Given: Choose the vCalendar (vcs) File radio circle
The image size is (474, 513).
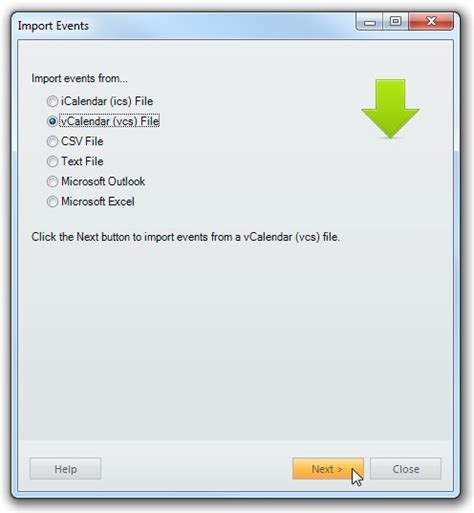Looking at the screenshot, I should (x=52, y=121).
